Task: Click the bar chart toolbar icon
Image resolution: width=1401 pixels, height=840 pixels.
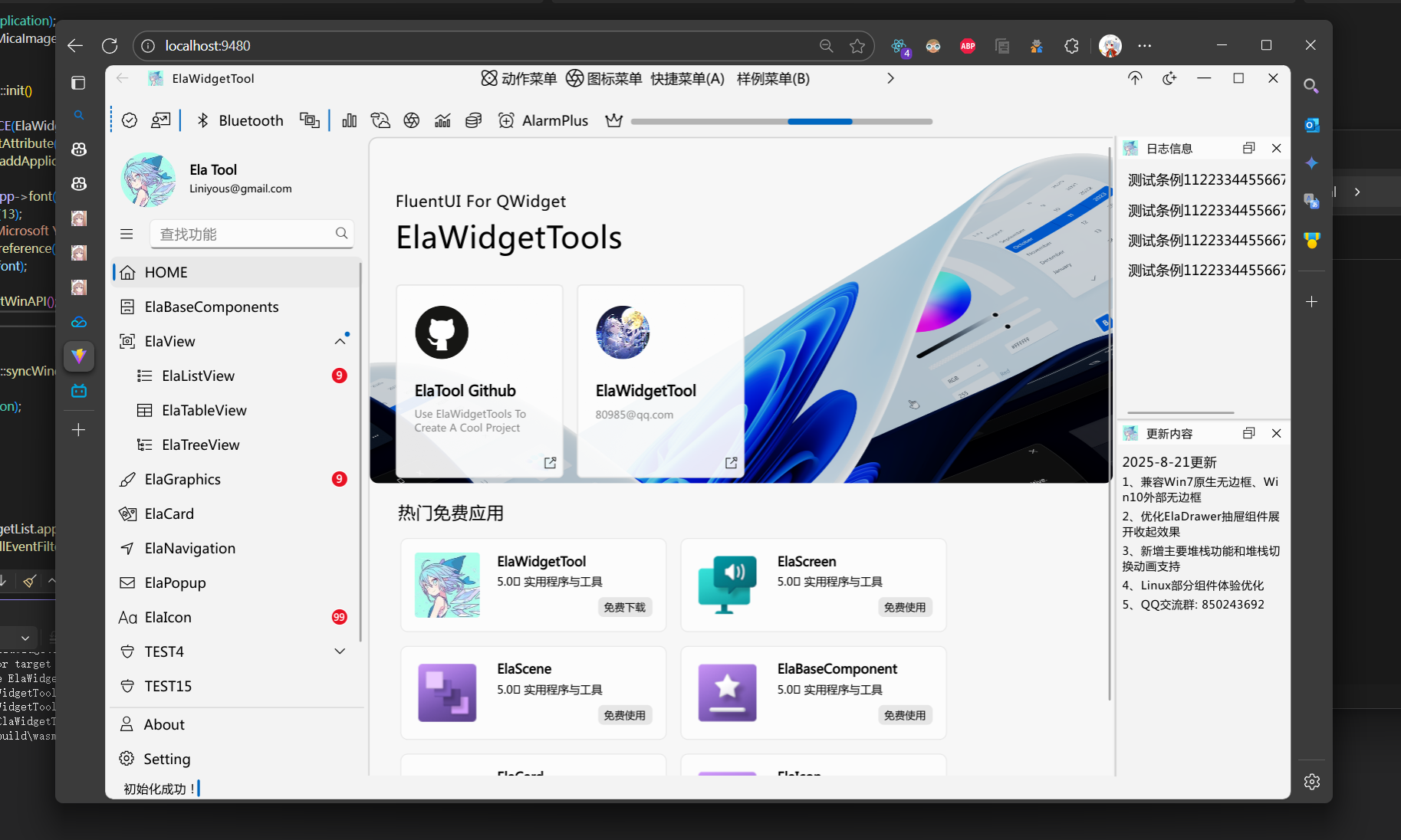Action: (350, 120)
